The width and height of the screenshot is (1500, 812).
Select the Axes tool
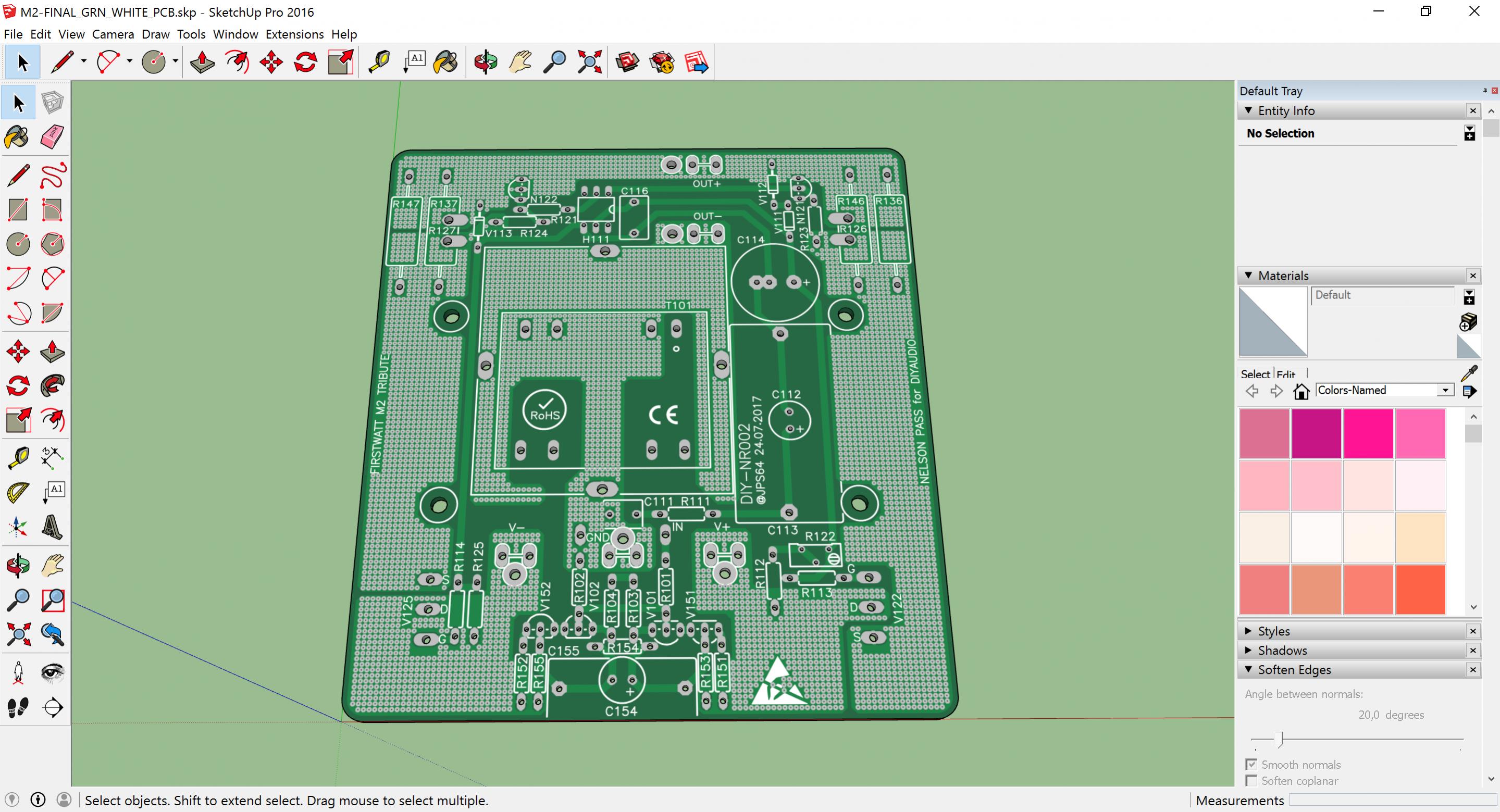coord(18,527)
